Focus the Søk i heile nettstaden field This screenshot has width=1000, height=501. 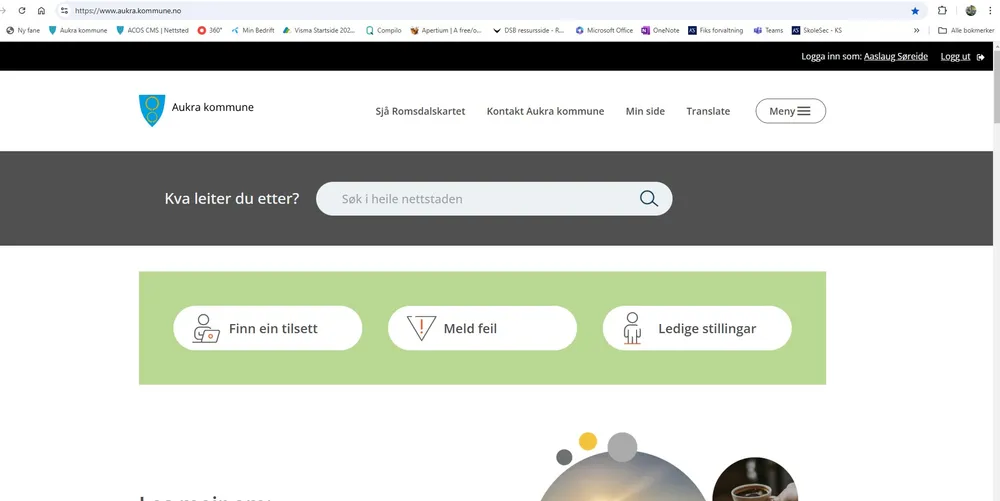[494, 199]
